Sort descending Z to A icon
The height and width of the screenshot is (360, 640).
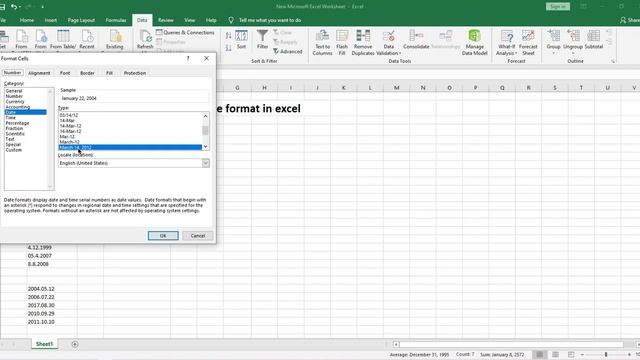(229, 48)
